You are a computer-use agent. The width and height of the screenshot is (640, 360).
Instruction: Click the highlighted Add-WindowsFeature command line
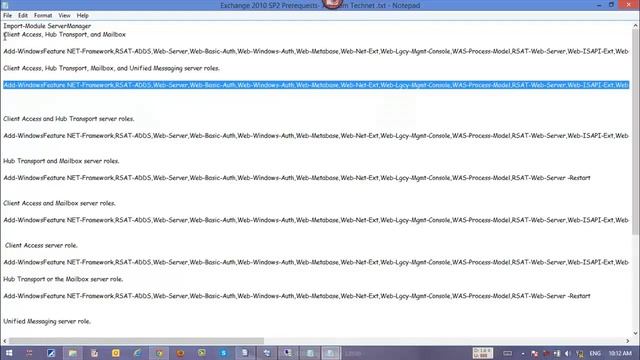click(x=316, y=85)
